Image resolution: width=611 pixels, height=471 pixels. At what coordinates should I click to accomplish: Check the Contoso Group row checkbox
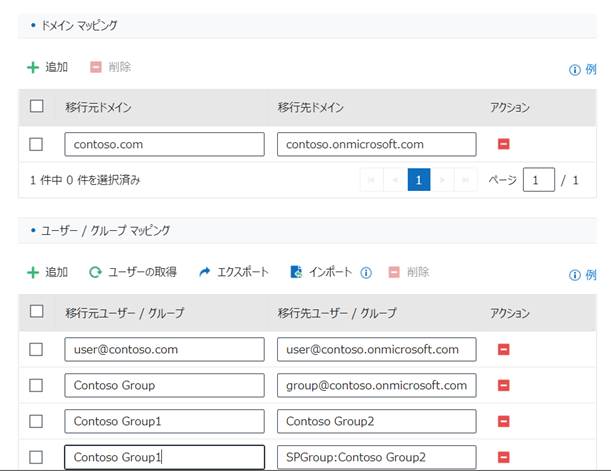pos(36,386)
